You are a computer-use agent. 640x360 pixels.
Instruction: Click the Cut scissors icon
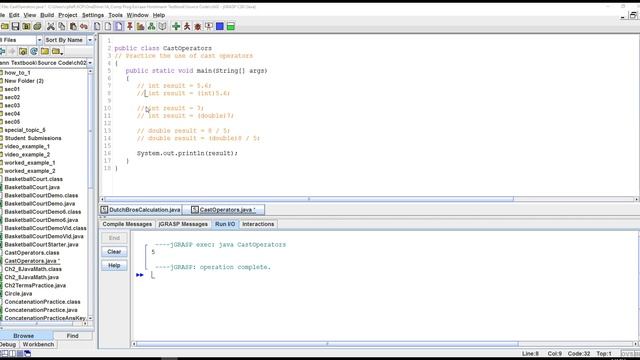[51, 27]
